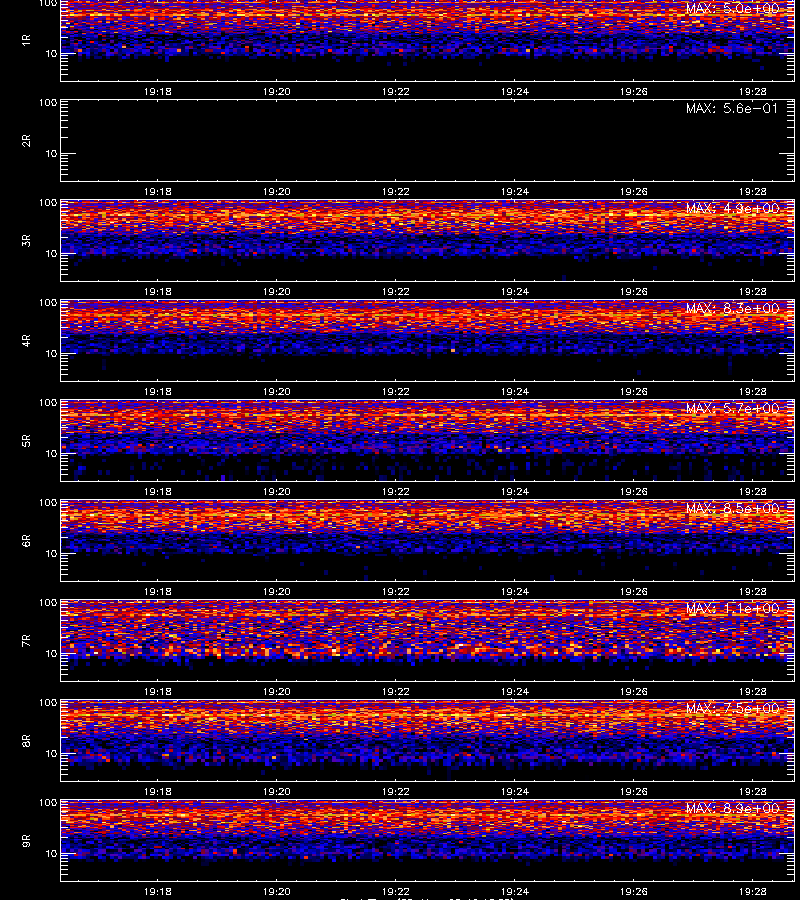Click the 4R panel axis label

coord(26,340)
